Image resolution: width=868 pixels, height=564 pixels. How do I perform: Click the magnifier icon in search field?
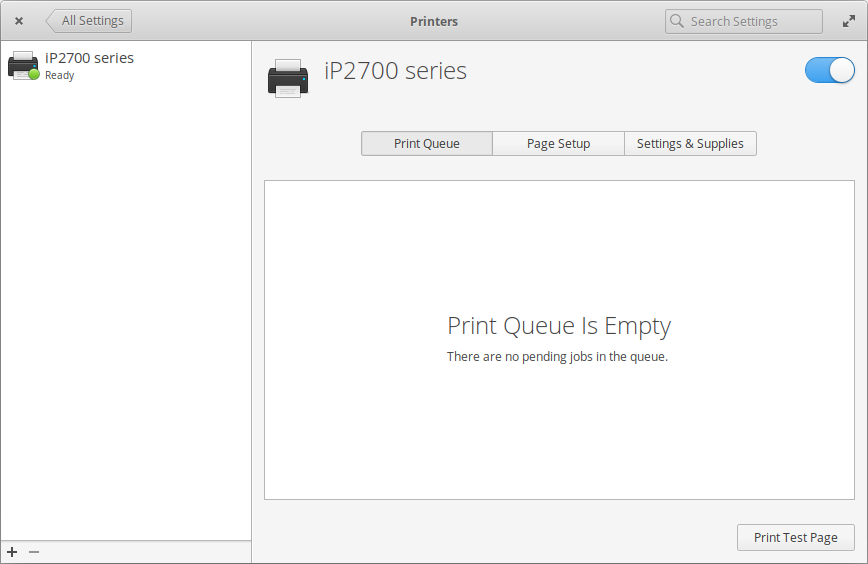[x=676, y=21]
